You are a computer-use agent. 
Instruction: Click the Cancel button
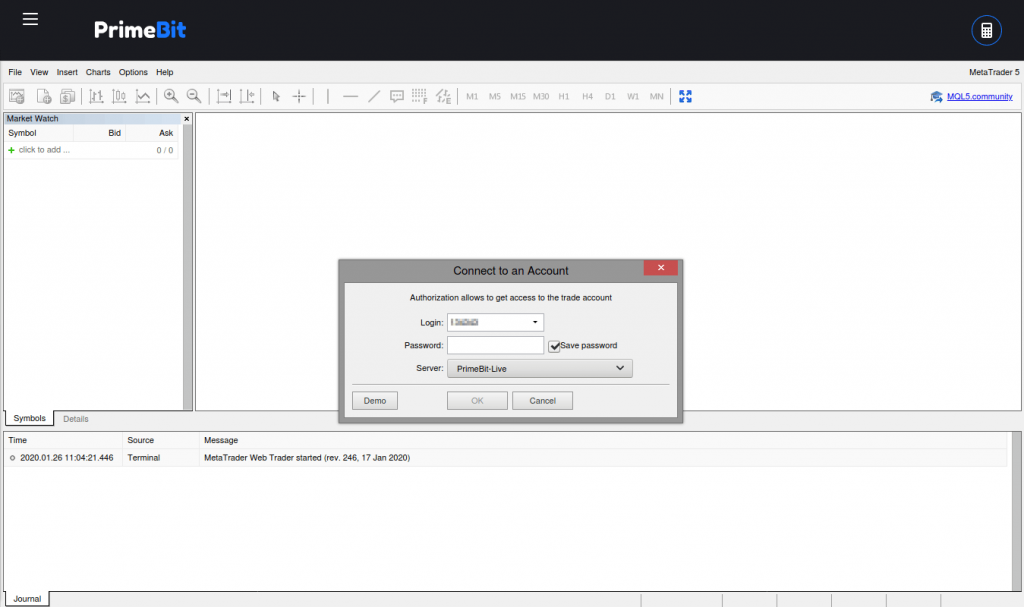pos(542,401)
